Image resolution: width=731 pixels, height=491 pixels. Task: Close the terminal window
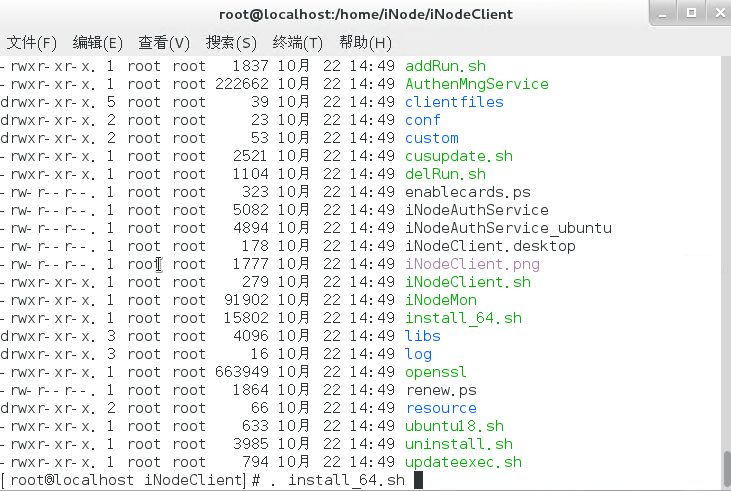pyautogui.click(x=719, y=13)
